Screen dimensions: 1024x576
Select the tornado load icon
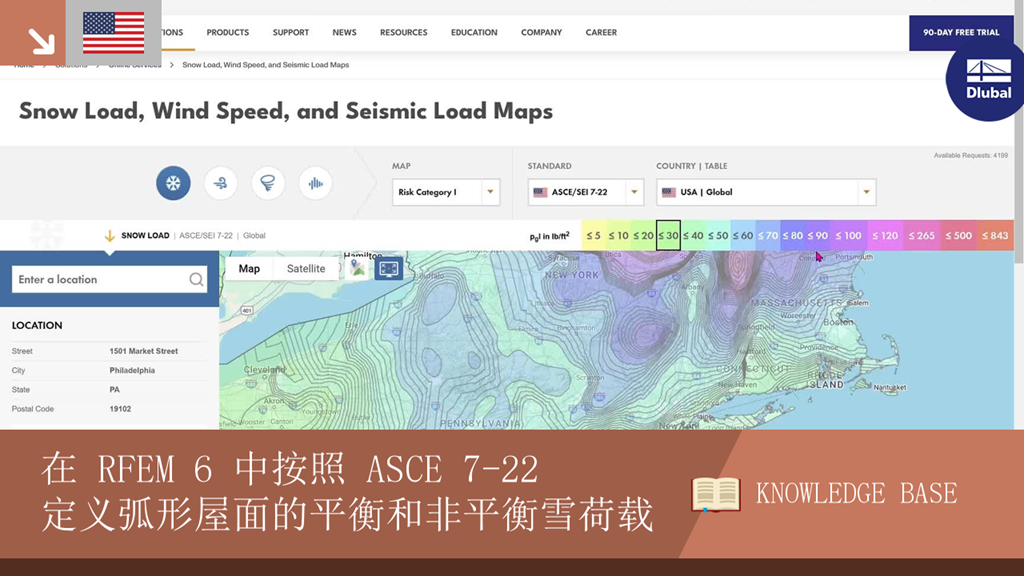(x=268, y=183)
